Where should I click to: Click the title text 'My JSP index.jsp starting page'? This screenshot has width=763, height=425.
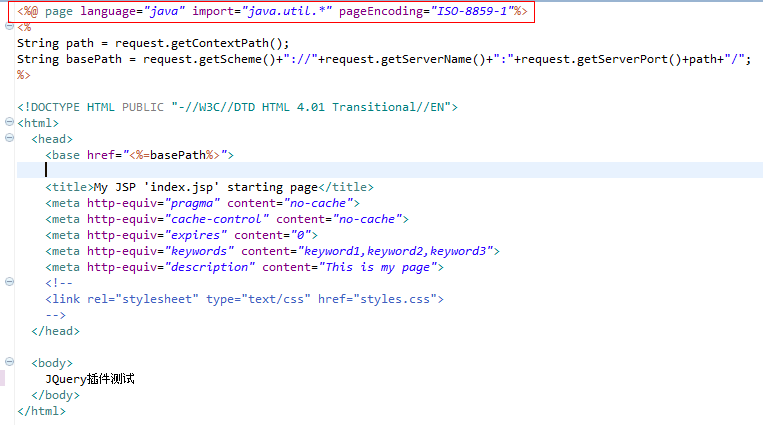(x=205, y=187)
